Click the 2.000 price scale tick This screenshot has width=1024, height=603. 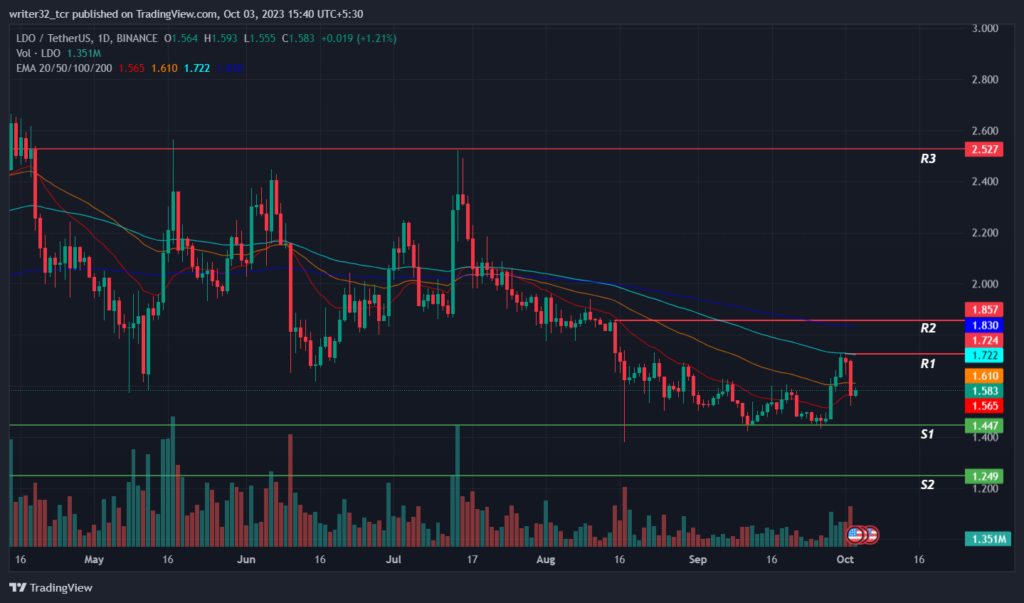point(985,284)
